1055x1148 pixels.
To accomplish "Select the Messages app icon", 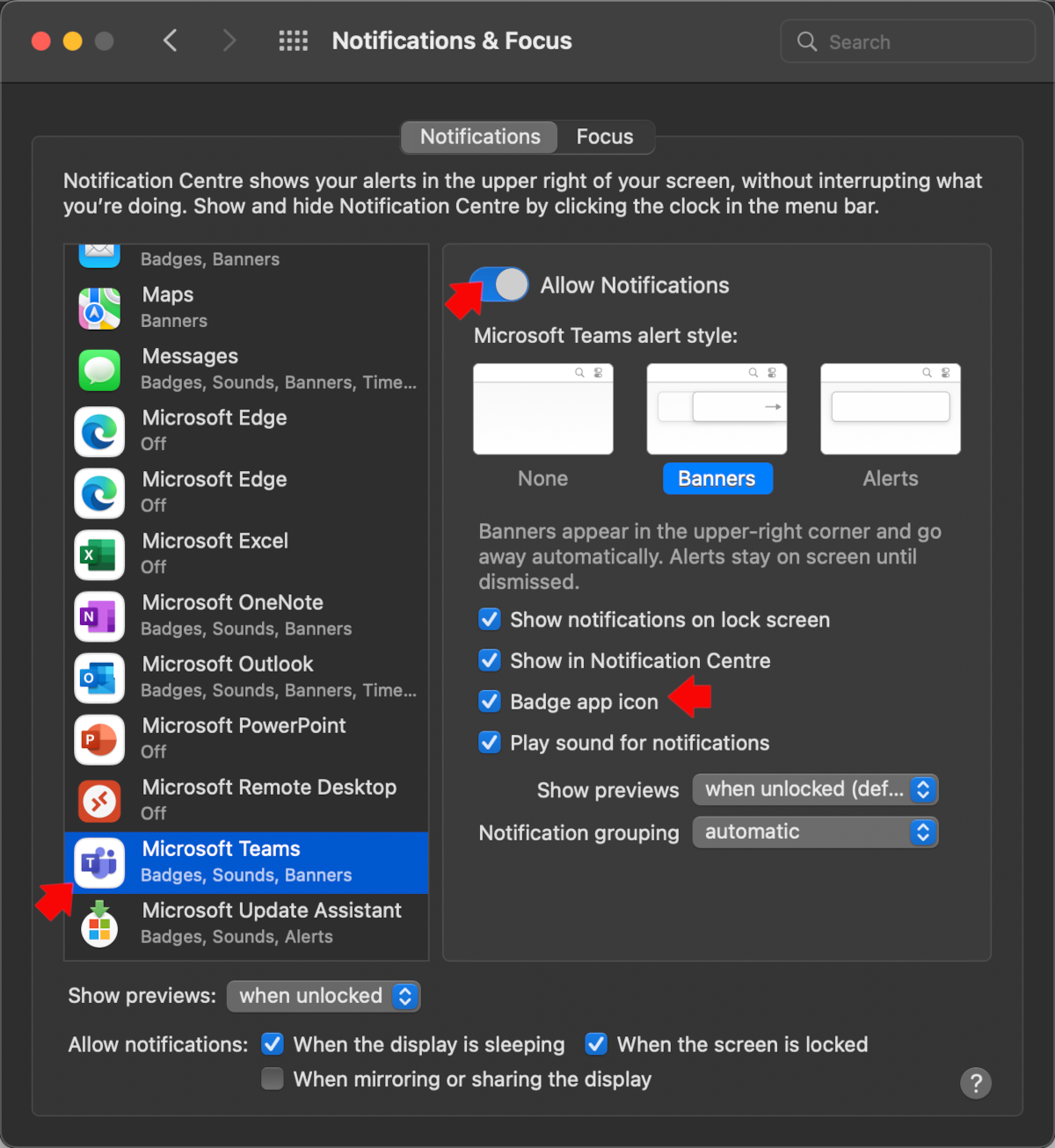I will coord(99,370).
